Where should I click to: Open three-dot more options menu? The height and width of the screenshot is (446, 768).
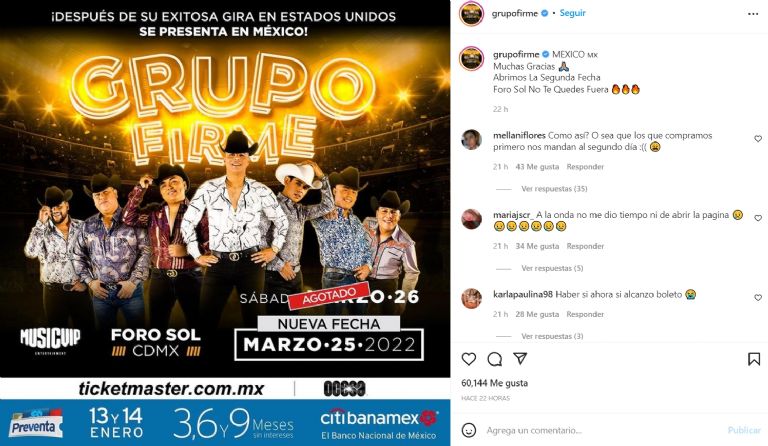coord(753,14)
